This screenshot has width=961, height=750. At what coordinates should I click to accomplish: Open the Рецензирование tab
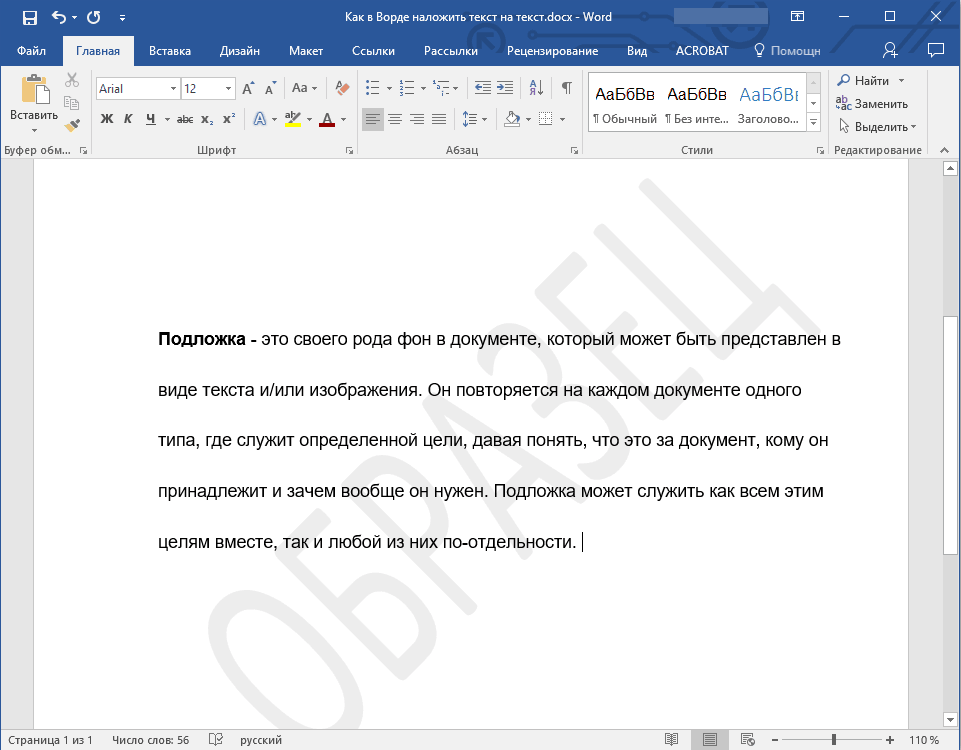pyautogui.click(x=552, y=51)
